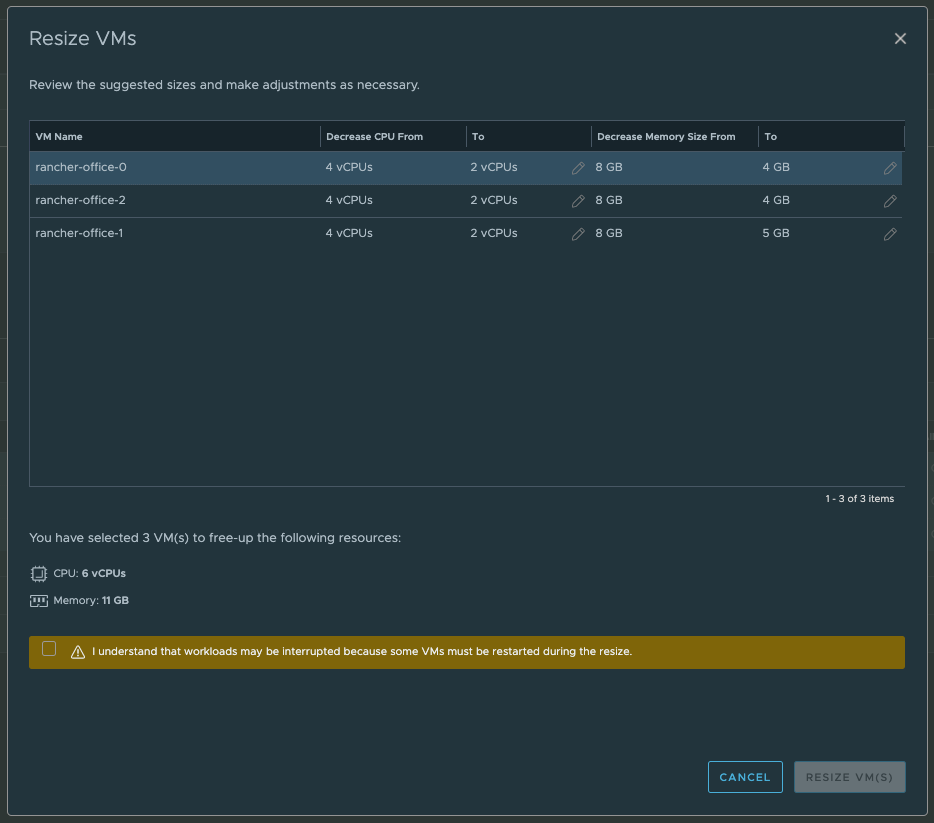Click the '1 - 3 of 3 items' pager text
Viewport: 934px width, 823px height.
click(859, 499)
